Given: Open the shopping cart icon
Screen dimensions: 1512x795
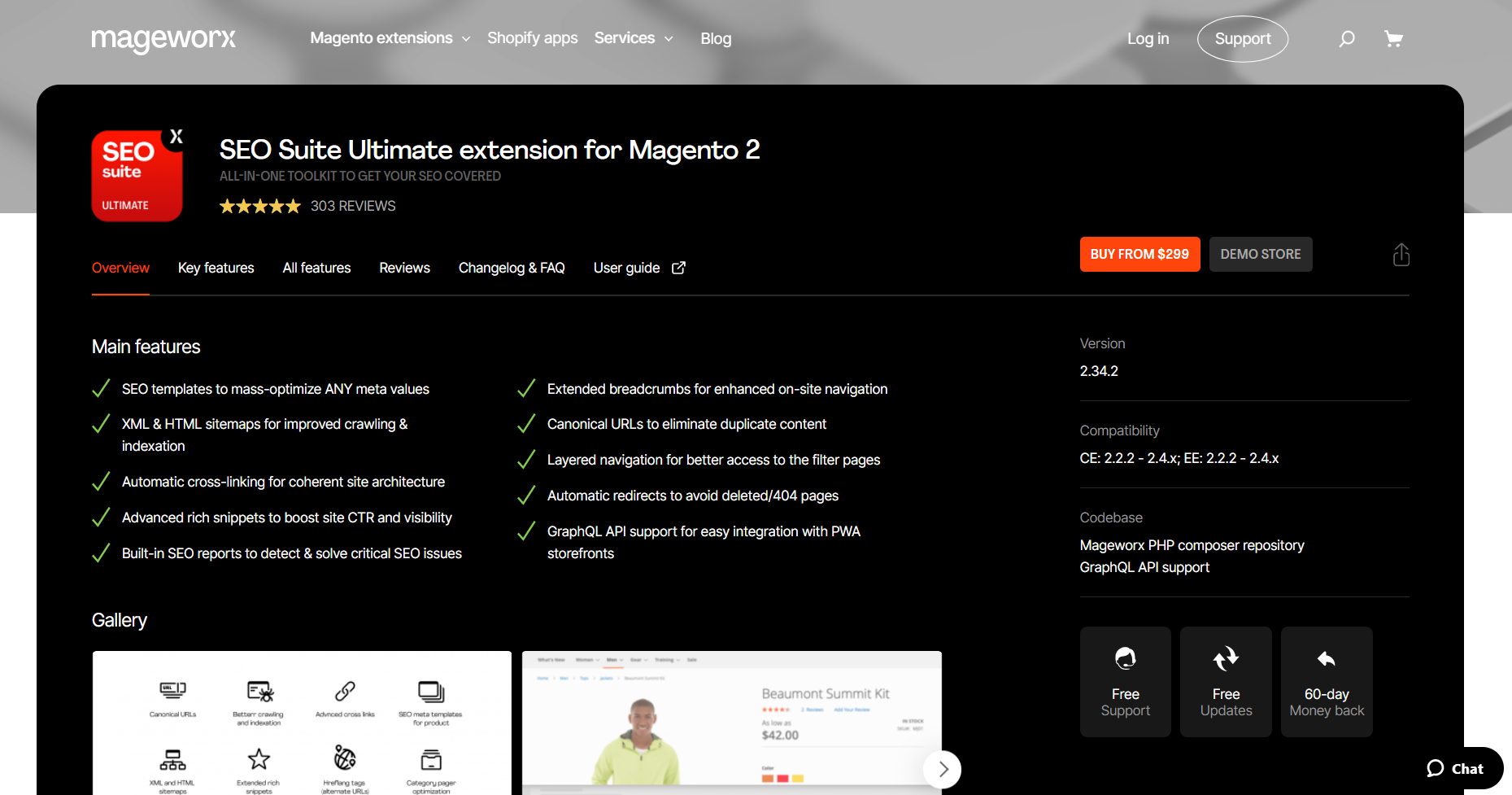Looking at the screenshot, I should 1393,38.
